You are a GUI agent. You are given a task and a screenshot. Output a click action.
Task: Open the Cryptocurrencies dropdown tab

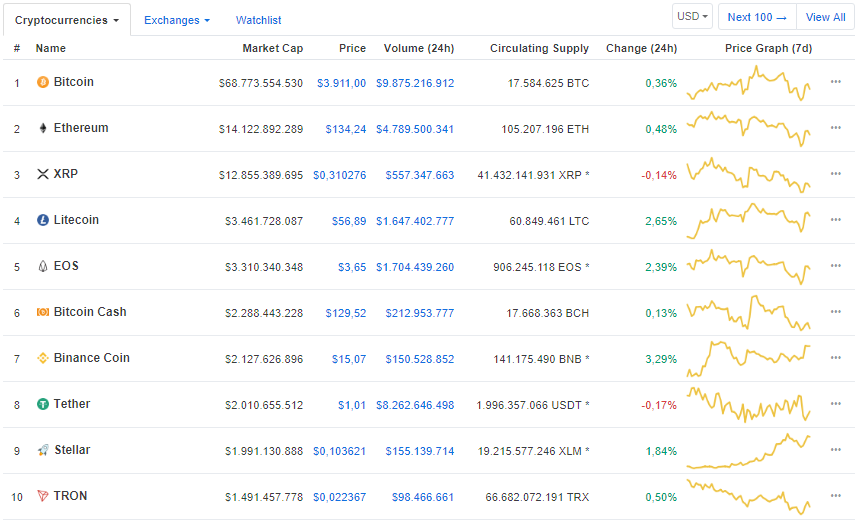(x=67, y=20)
